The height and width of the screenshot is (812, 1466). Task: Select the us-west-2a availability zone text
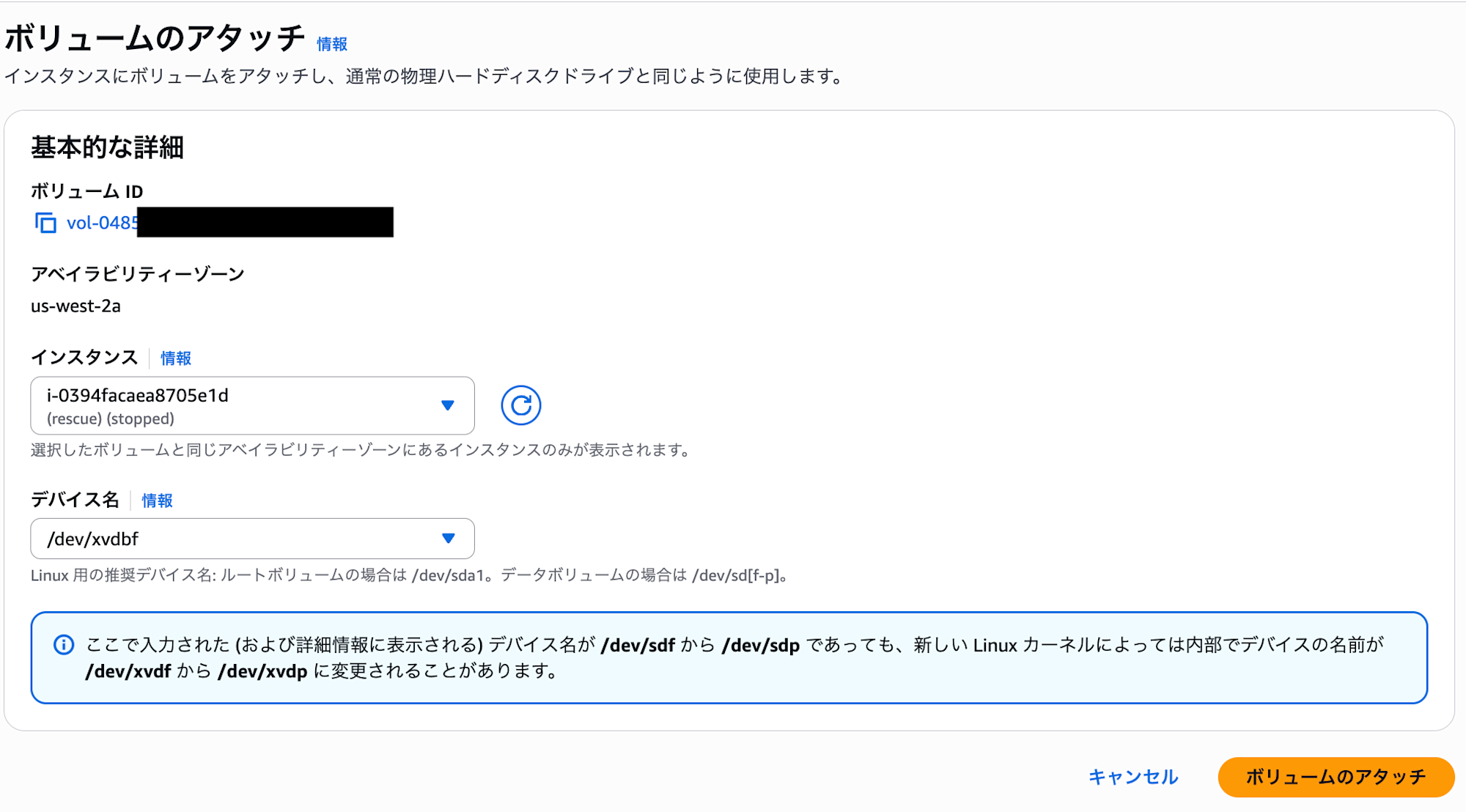point(75,306)
